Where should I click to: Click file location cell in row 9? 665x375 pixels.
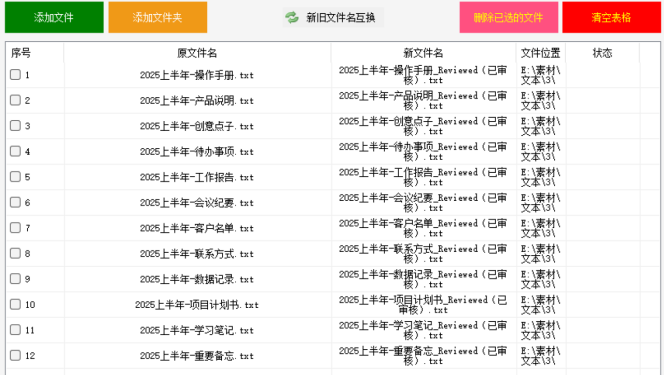(541, 279)
